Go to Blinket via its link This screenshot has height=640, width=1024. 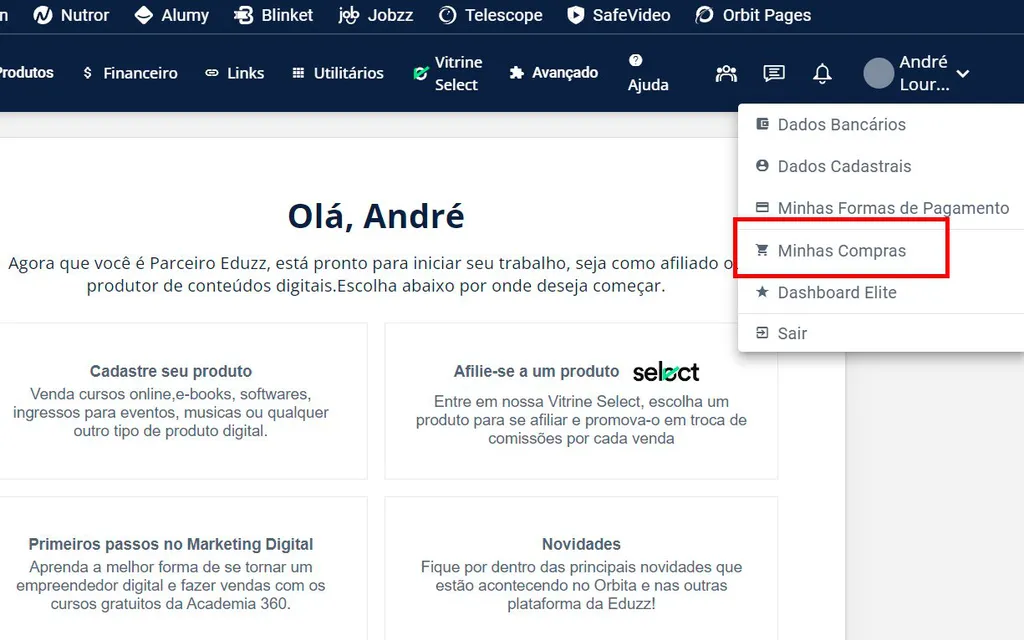click(273, 15)
